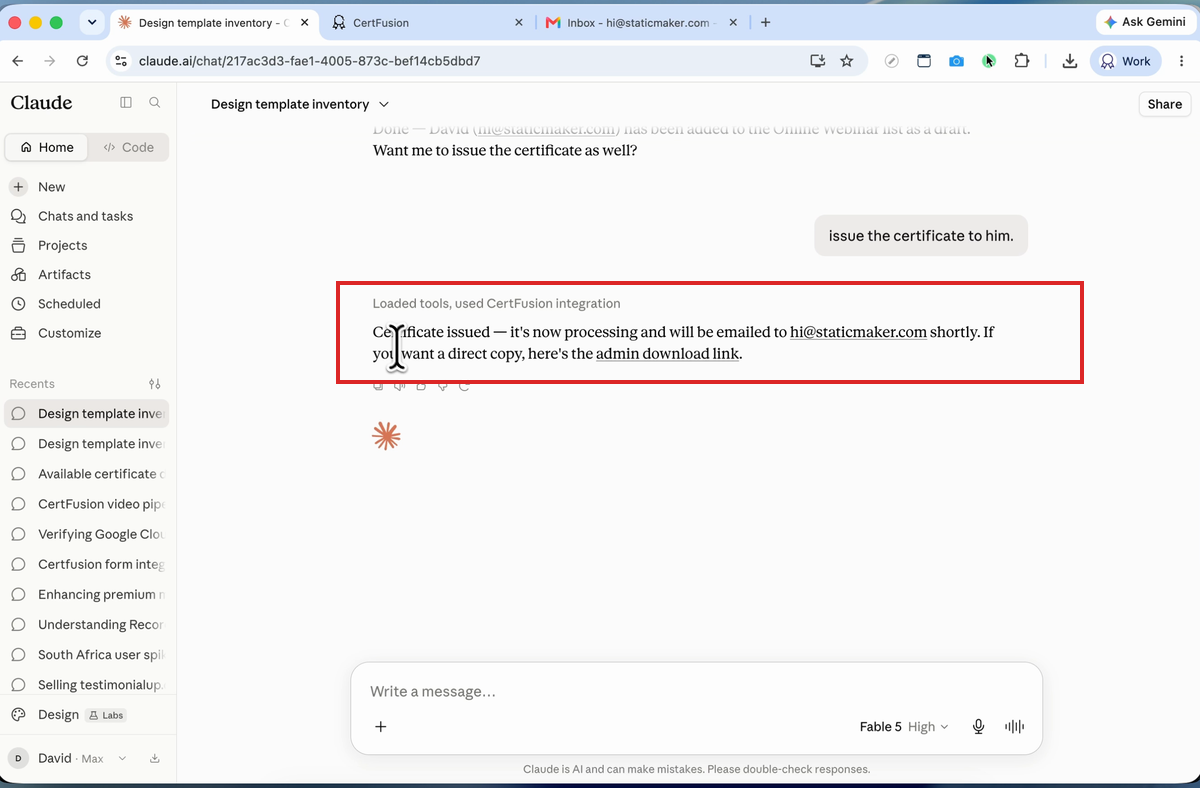Open 'Available certificate' recent chat
1200x788 pixels.
(88, 474)
